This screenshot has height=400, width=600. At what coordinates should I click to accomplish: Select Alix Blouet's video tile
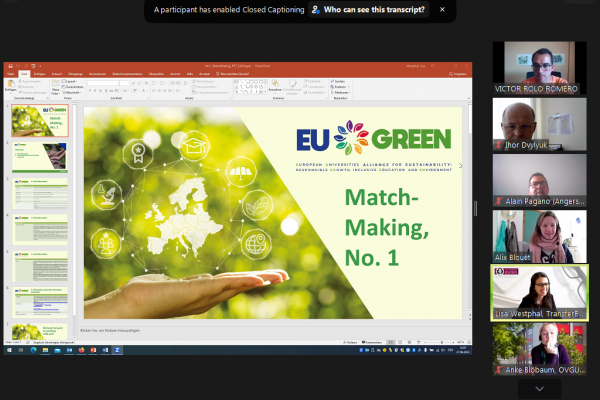click(x=540, y=237)
